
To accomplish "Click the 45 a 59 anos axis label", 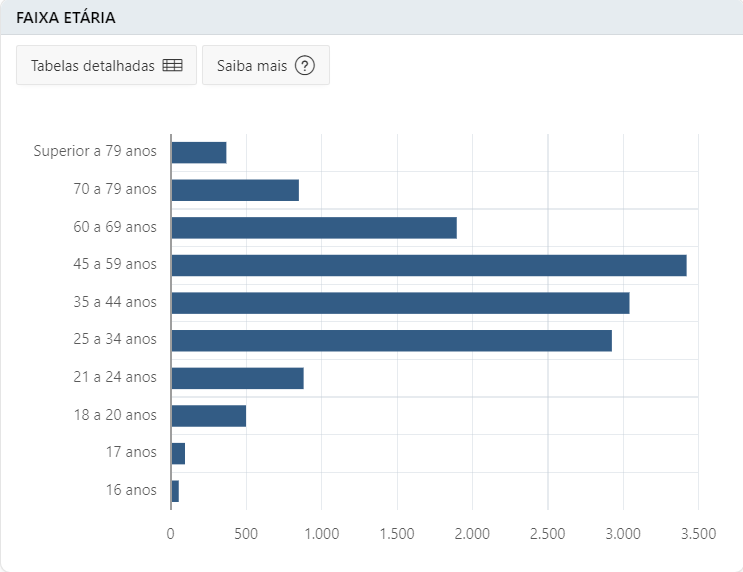I will pos(115,264).
